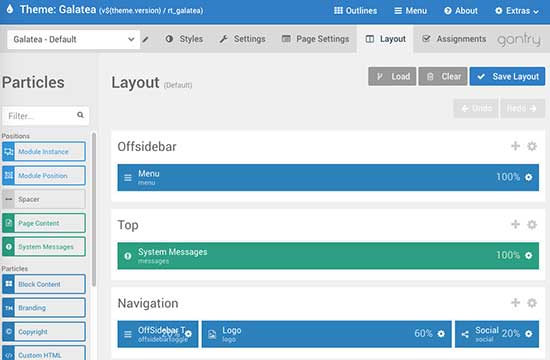The height and width of the screenshot is (360, 550).
Task: Select the Spacer particle
Action: [x=44, y=199]
